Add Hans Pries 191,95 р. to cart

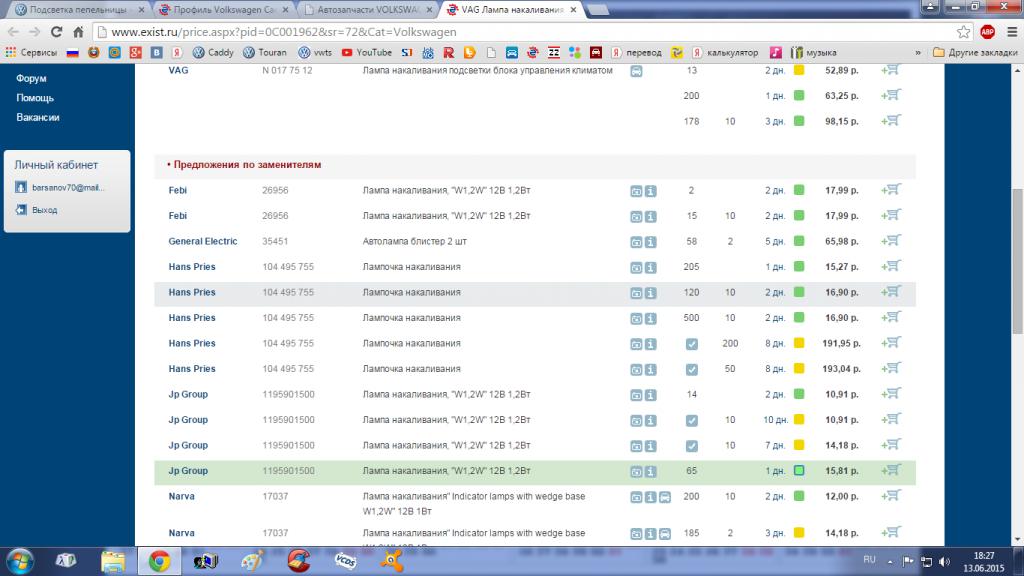tap(891, 343)
